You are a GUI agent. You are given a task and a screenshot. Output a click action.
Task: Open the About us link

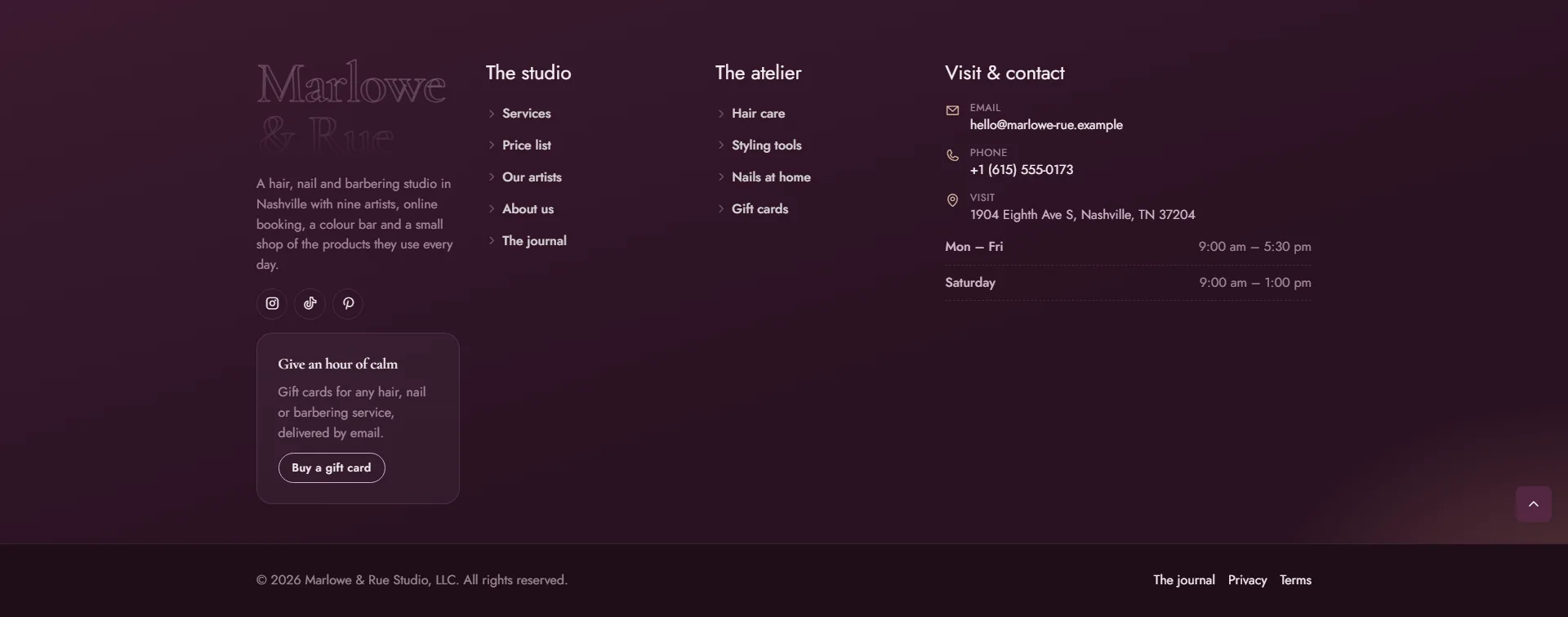528,209
